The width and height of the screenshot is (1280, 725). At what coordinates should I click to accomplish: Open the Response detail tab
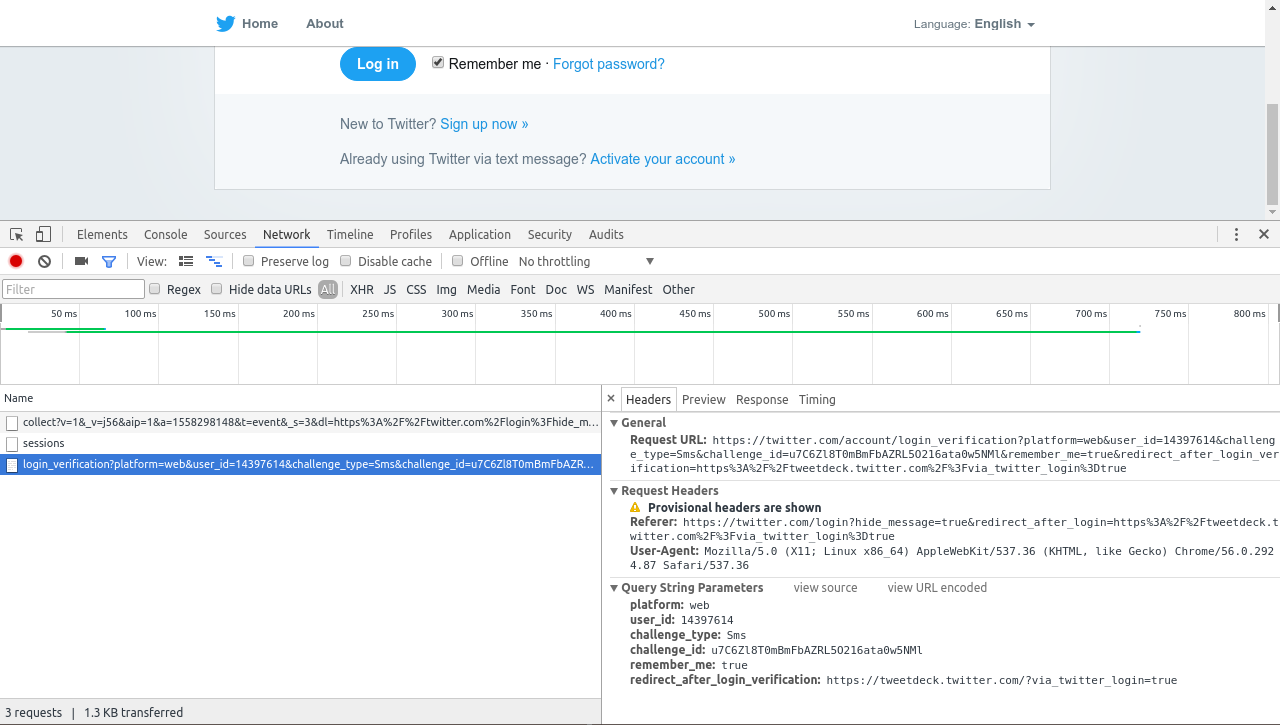tap(762, 399)
